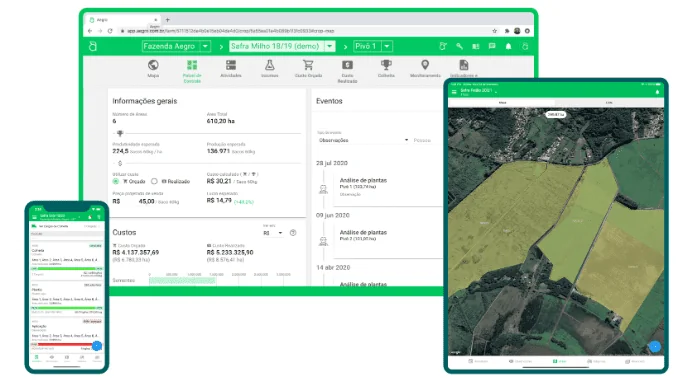Open the Indicadores report icon
Viewport: 676px width, 384px height.
click(x=464, y=65)
